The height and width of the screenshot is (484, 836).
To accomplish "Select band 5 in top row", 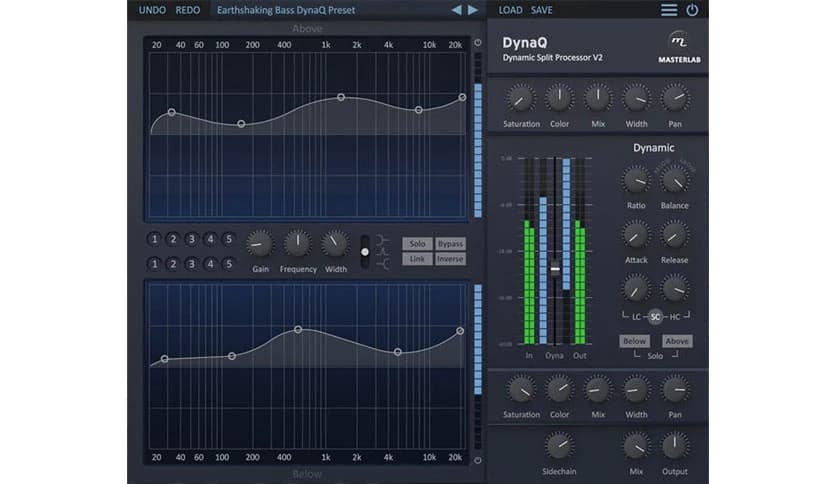I will click(x=229, y=239).
